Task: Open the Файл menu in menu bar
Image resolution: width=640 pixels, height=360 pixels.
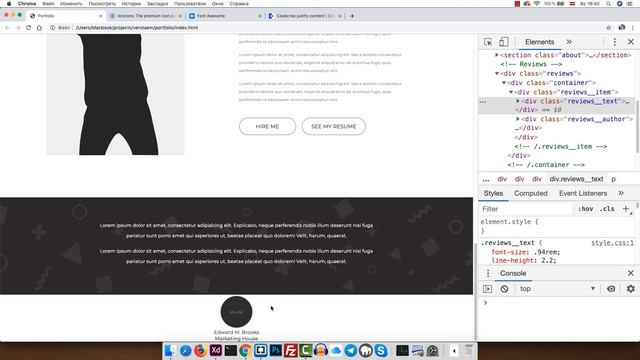Action: tap(48, 4)
